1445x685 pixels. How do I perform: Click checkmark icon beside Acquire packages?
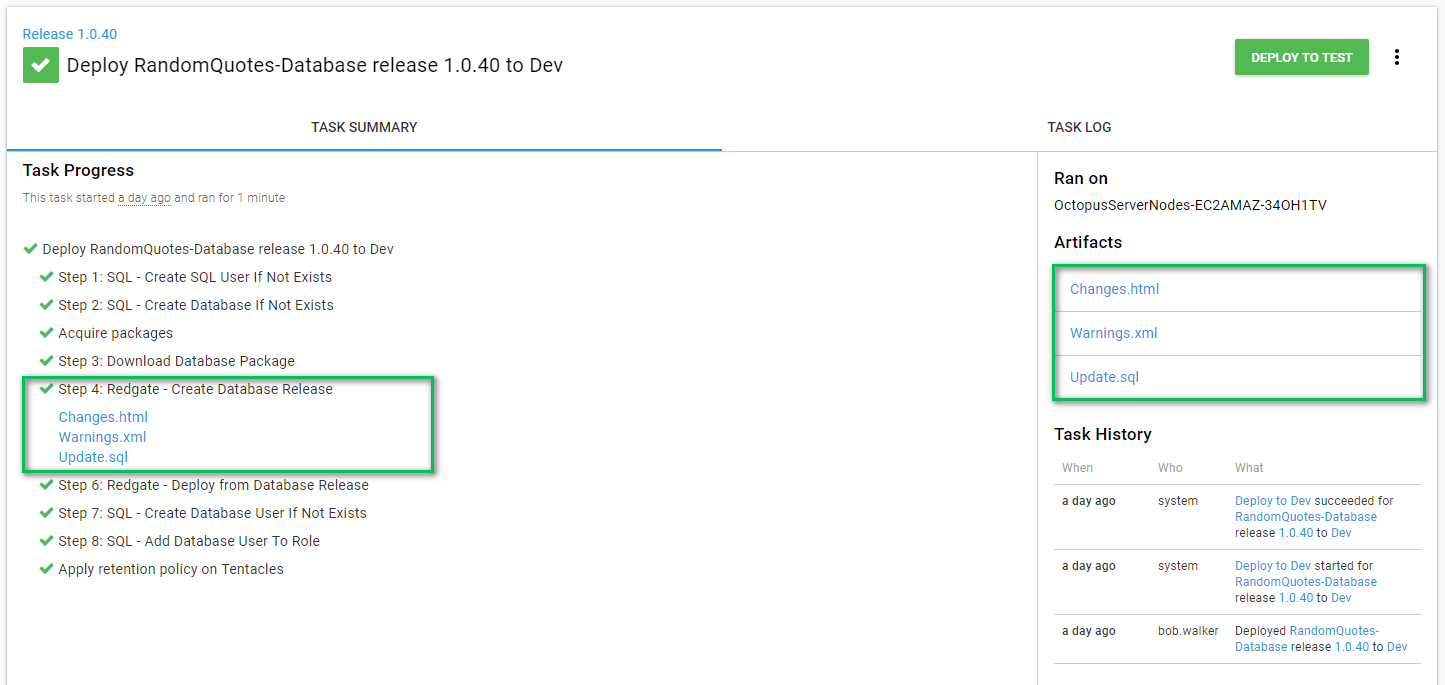46,333
